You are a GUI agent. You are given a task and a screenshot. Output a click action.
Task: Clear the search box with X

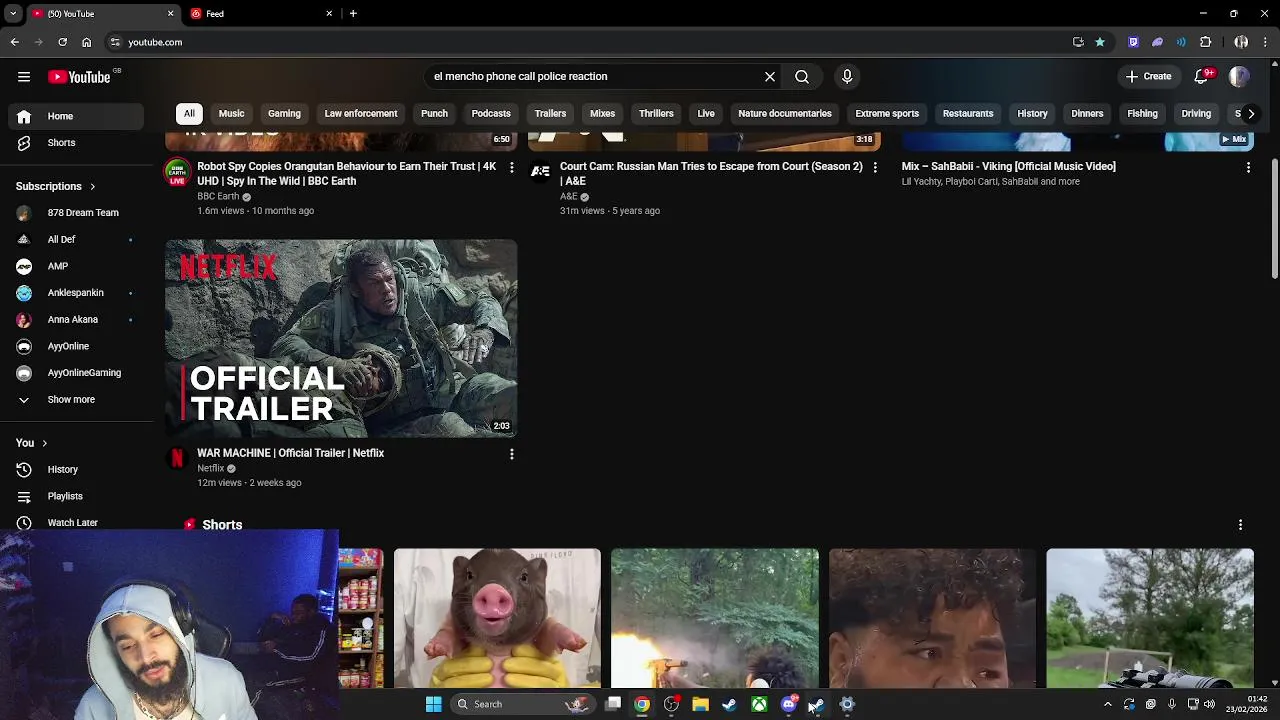(770, 77)
